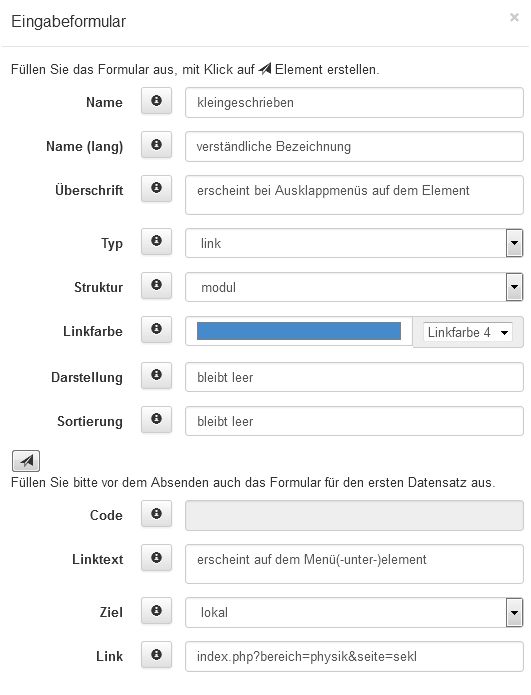Viewport: 531px width, 695px height.
Task: Open info for the Überschrift field
Action: pyautogui.click(x=156, y=188)
